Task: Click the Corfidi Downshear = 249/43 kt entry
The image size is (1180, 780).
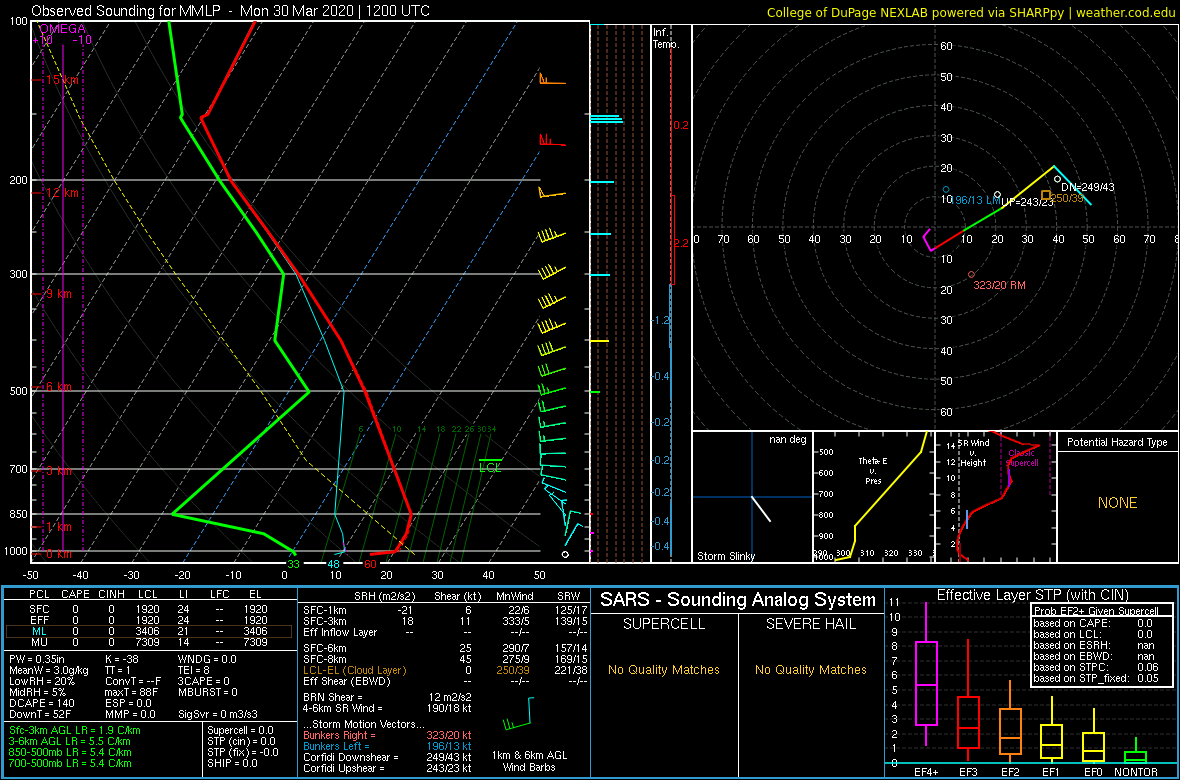Action: [x=388, y=757]
